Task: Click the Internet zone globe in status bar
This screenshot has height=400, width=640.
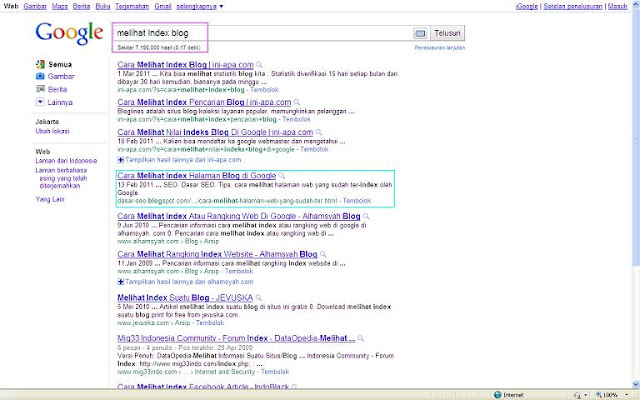Action: coord(498,395)
